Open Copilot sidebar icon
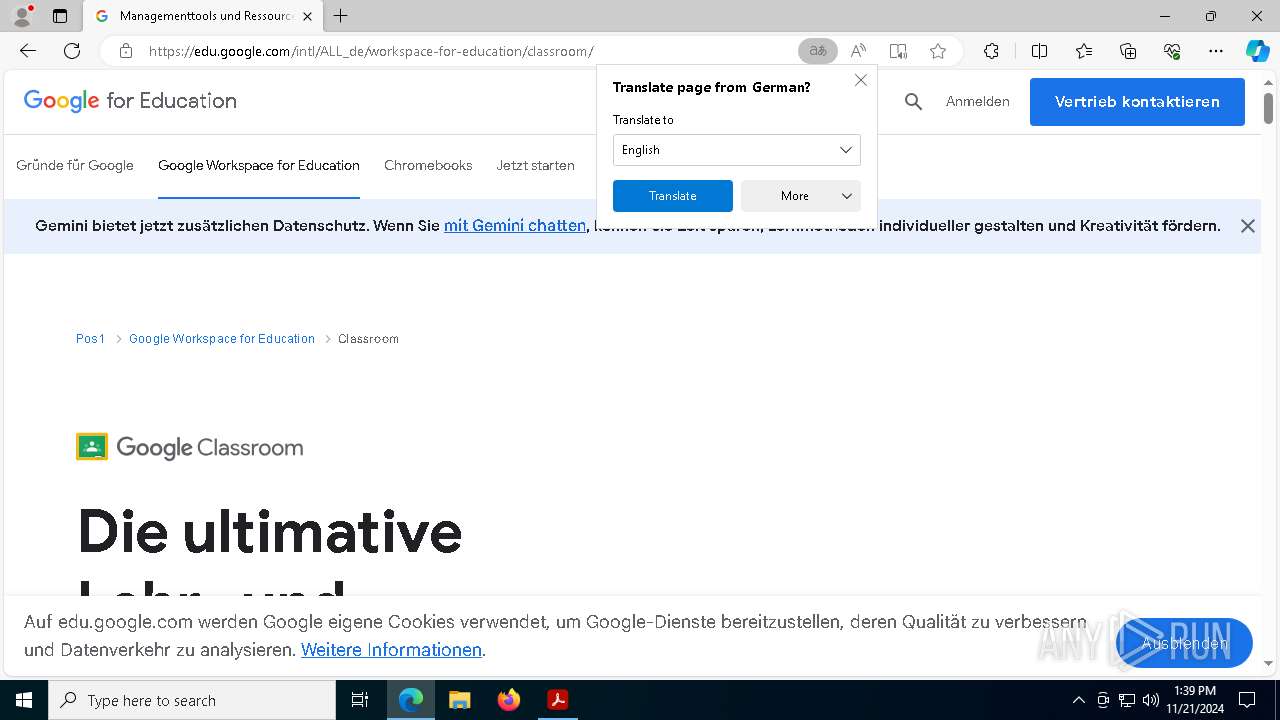 [x=1257, y=51]
